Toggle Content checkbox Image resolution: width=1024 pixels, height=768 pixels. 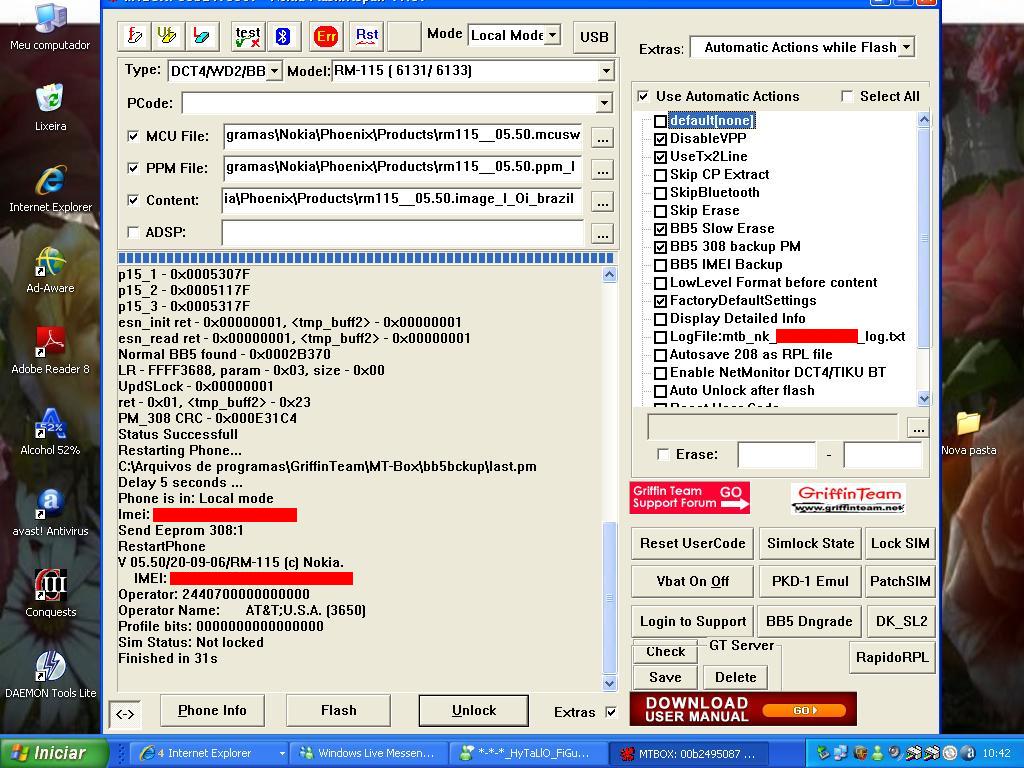pos(133,200)
